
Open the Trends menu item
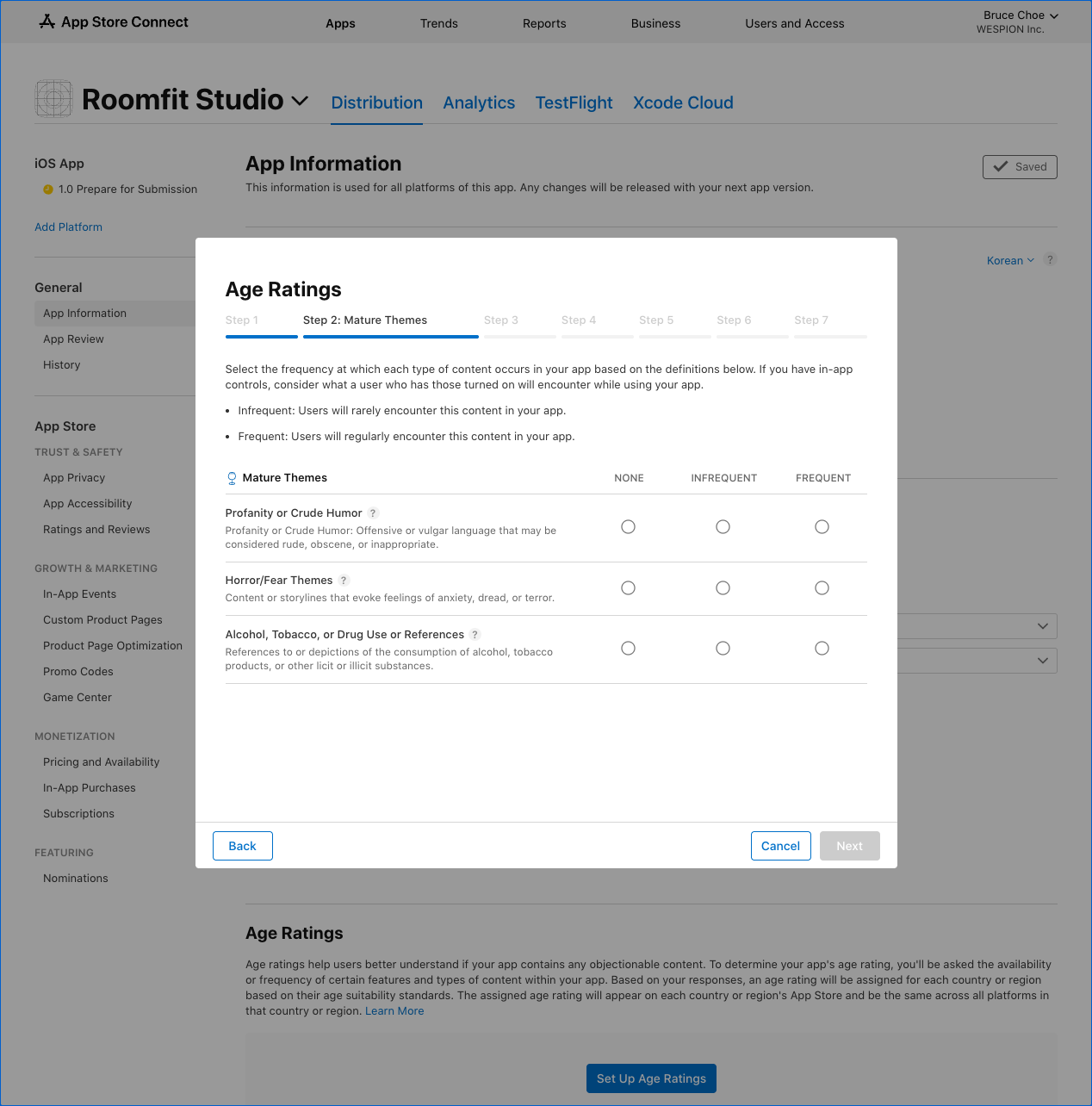(x=438, y=23)
